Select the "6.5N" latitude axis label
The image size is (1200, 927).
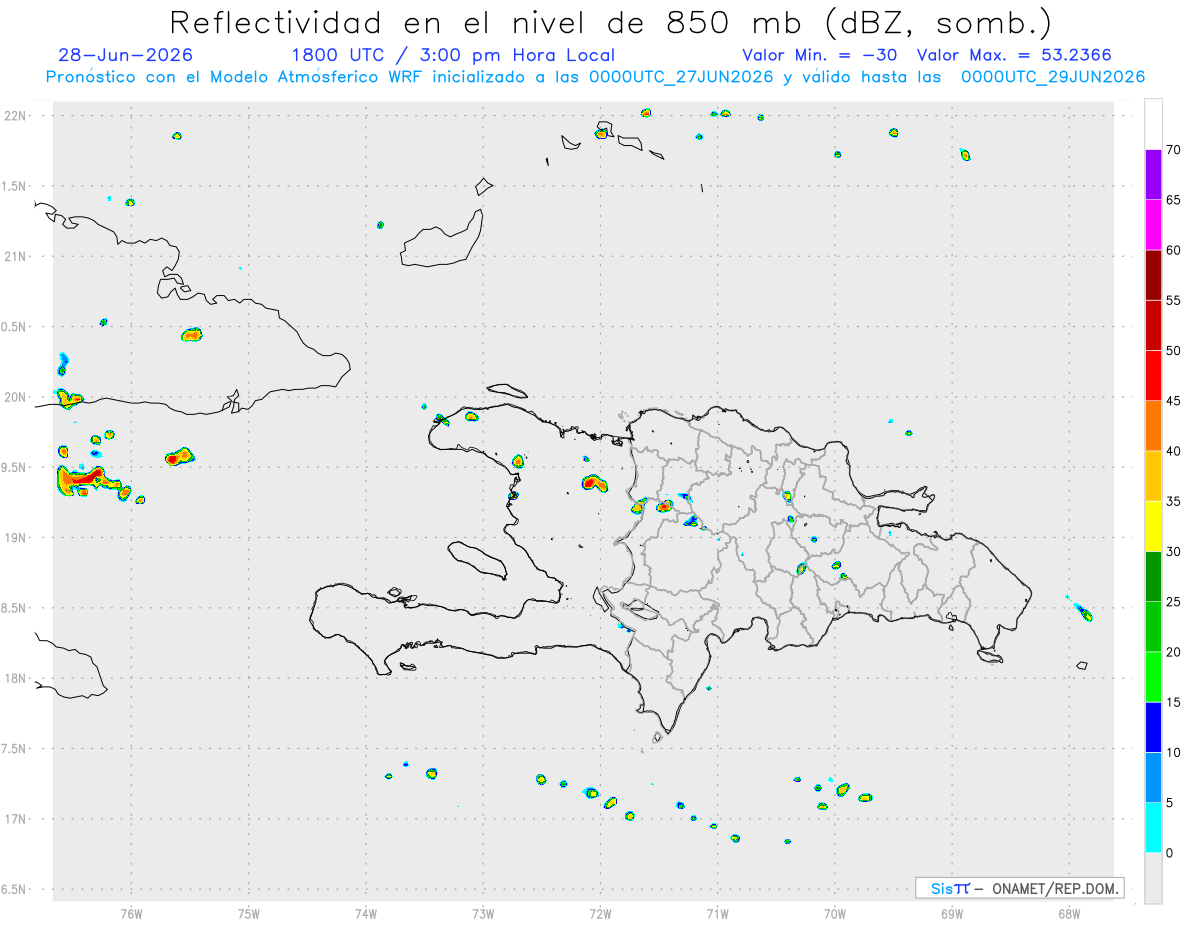(x=15, y=890)
